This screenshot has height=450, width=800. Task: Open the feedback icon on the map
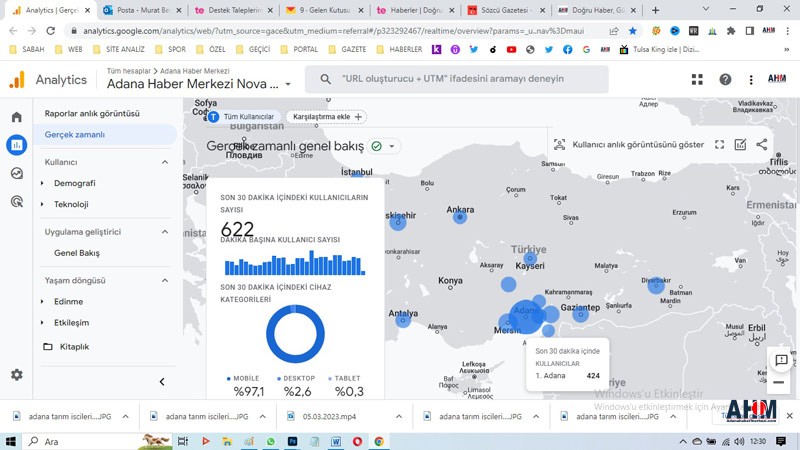(781, 360)
